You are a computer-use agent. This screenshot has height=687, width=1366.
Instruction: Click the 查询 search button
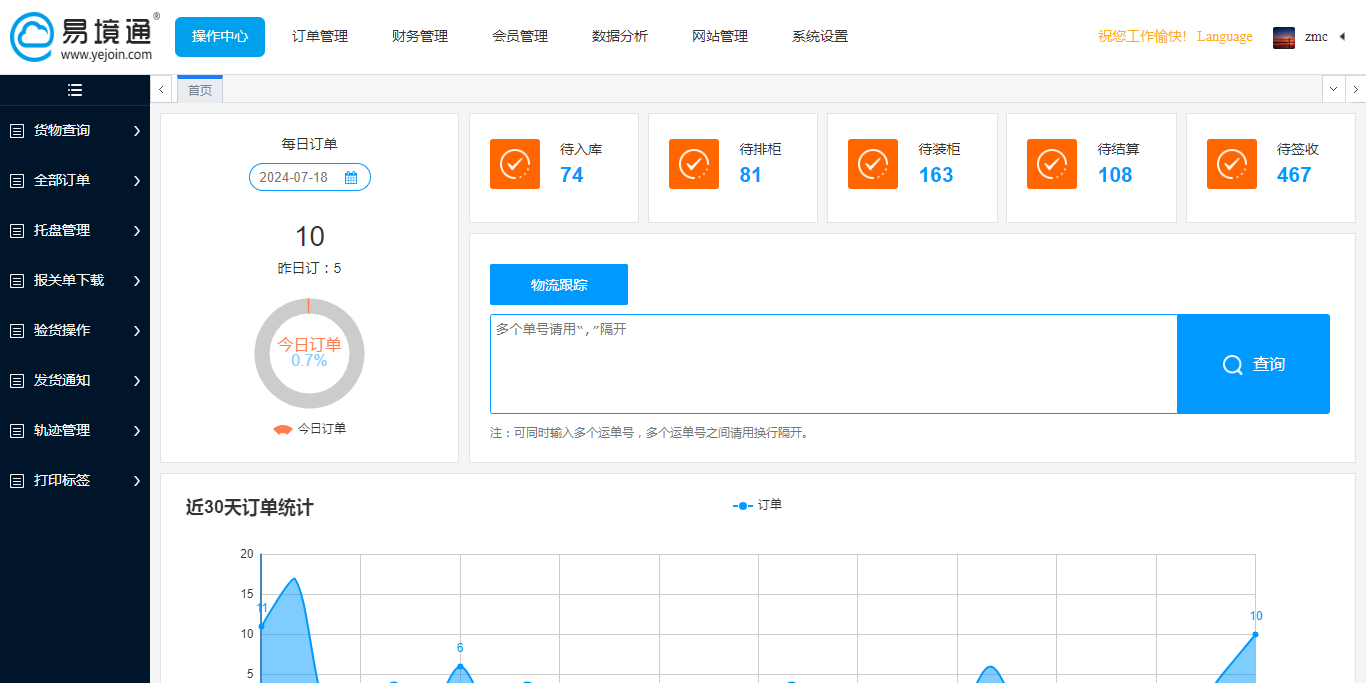click(x=1253, y=364)
